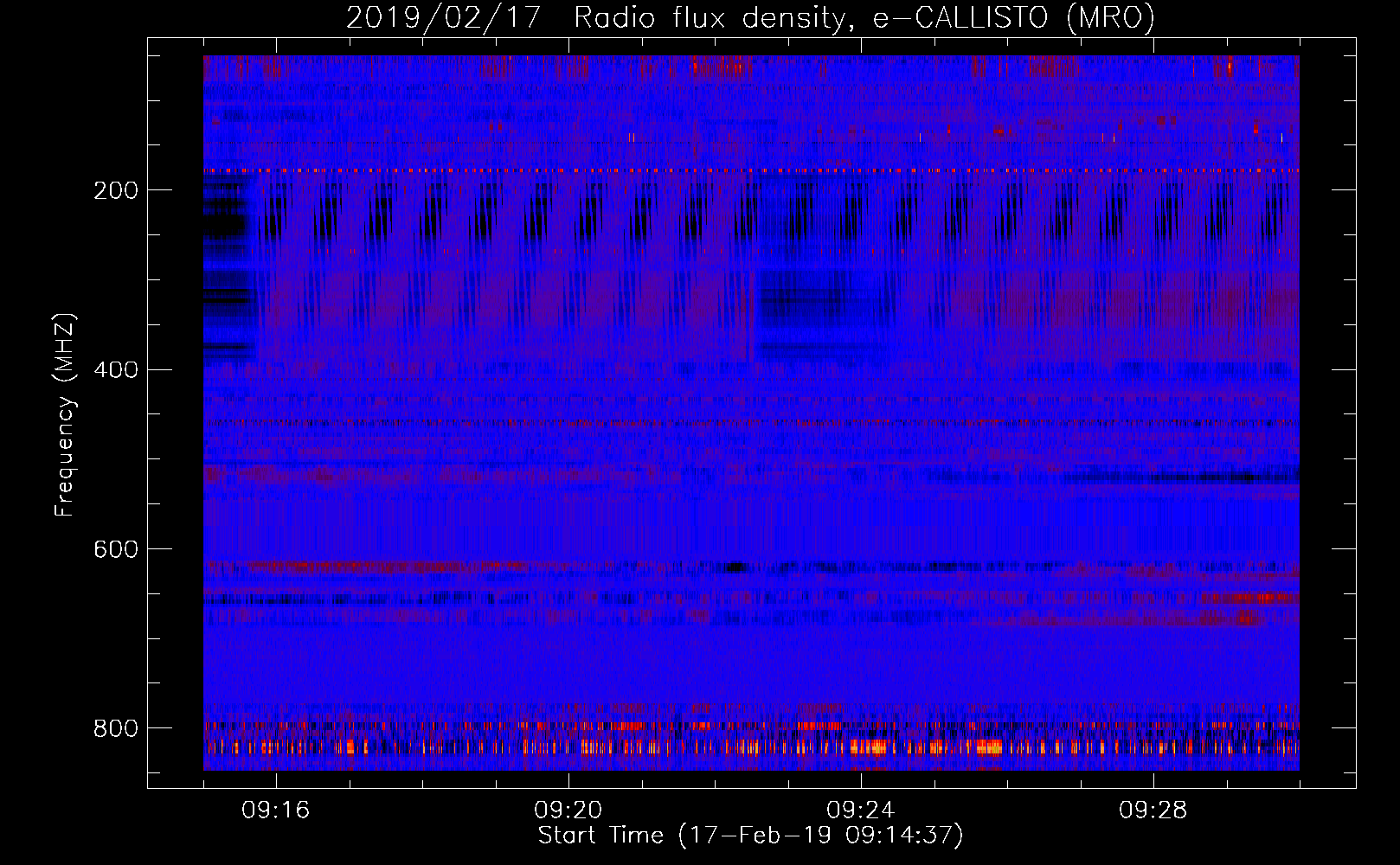Click the '800' frequency tick label
The image size is (1400, 865).
116,728
